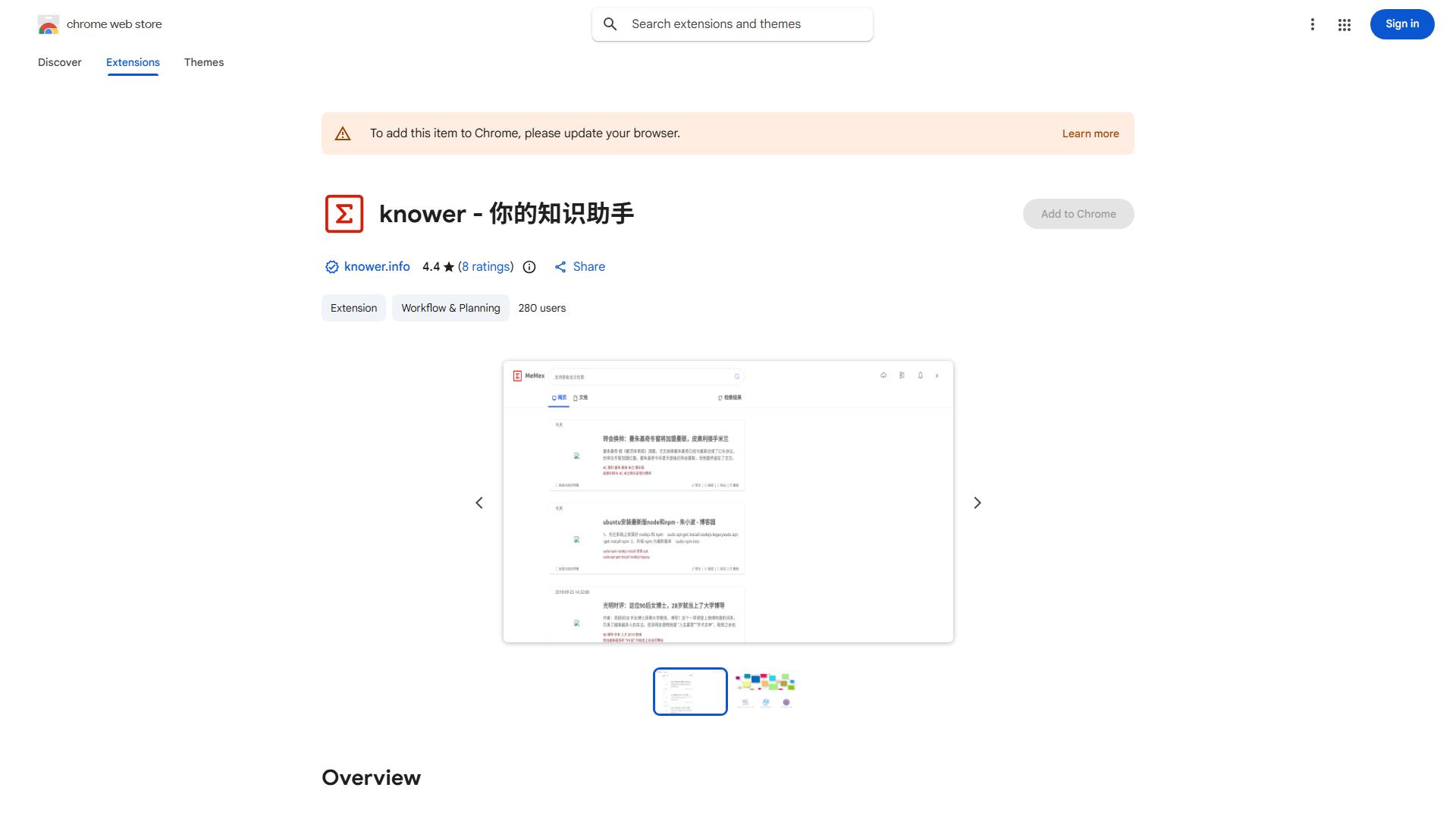
Task: Click the Share button
Action: [x=580, y=266]
